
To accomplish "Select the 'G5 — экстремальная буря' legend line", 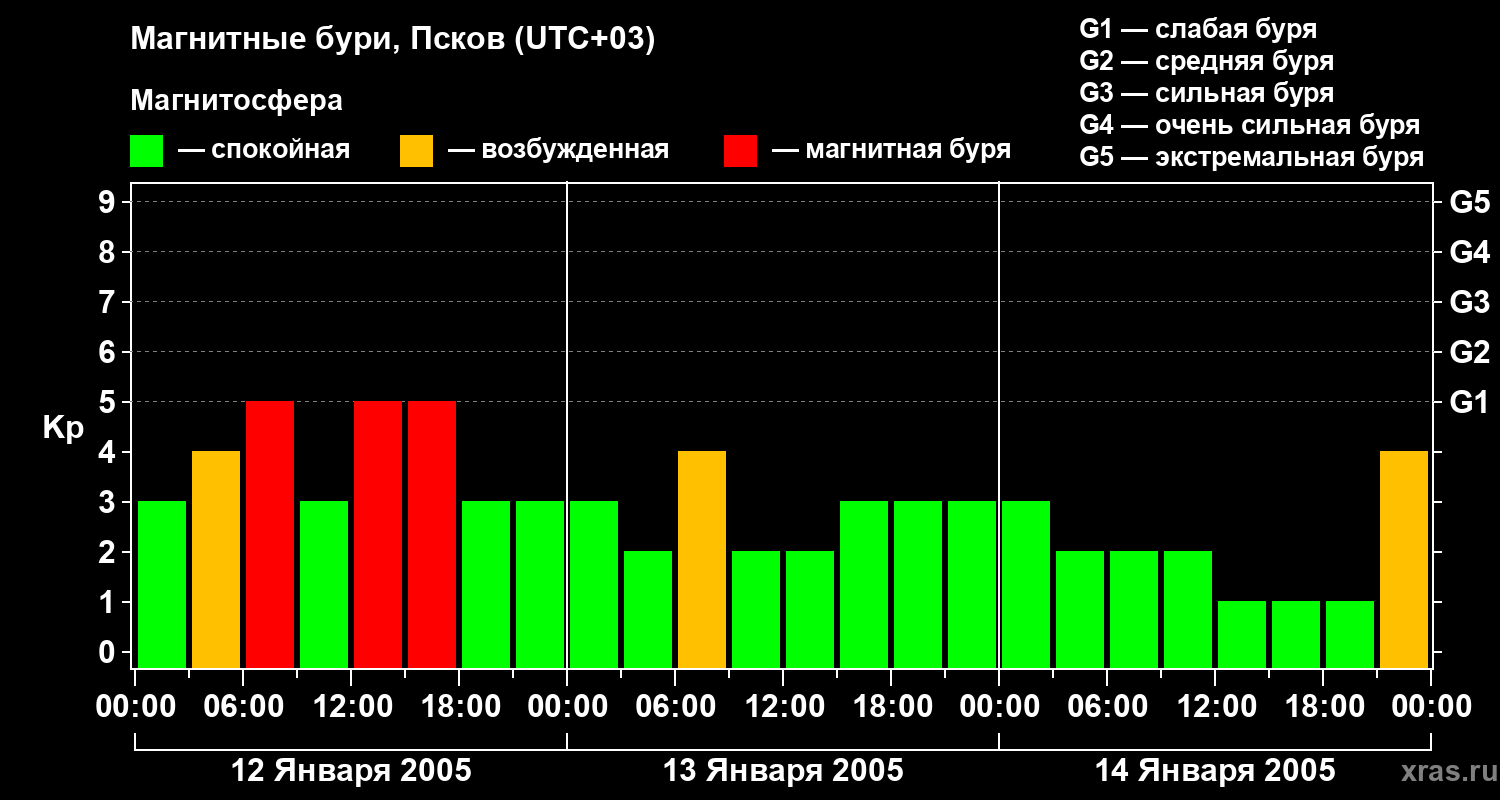I will pos(1252,157).
